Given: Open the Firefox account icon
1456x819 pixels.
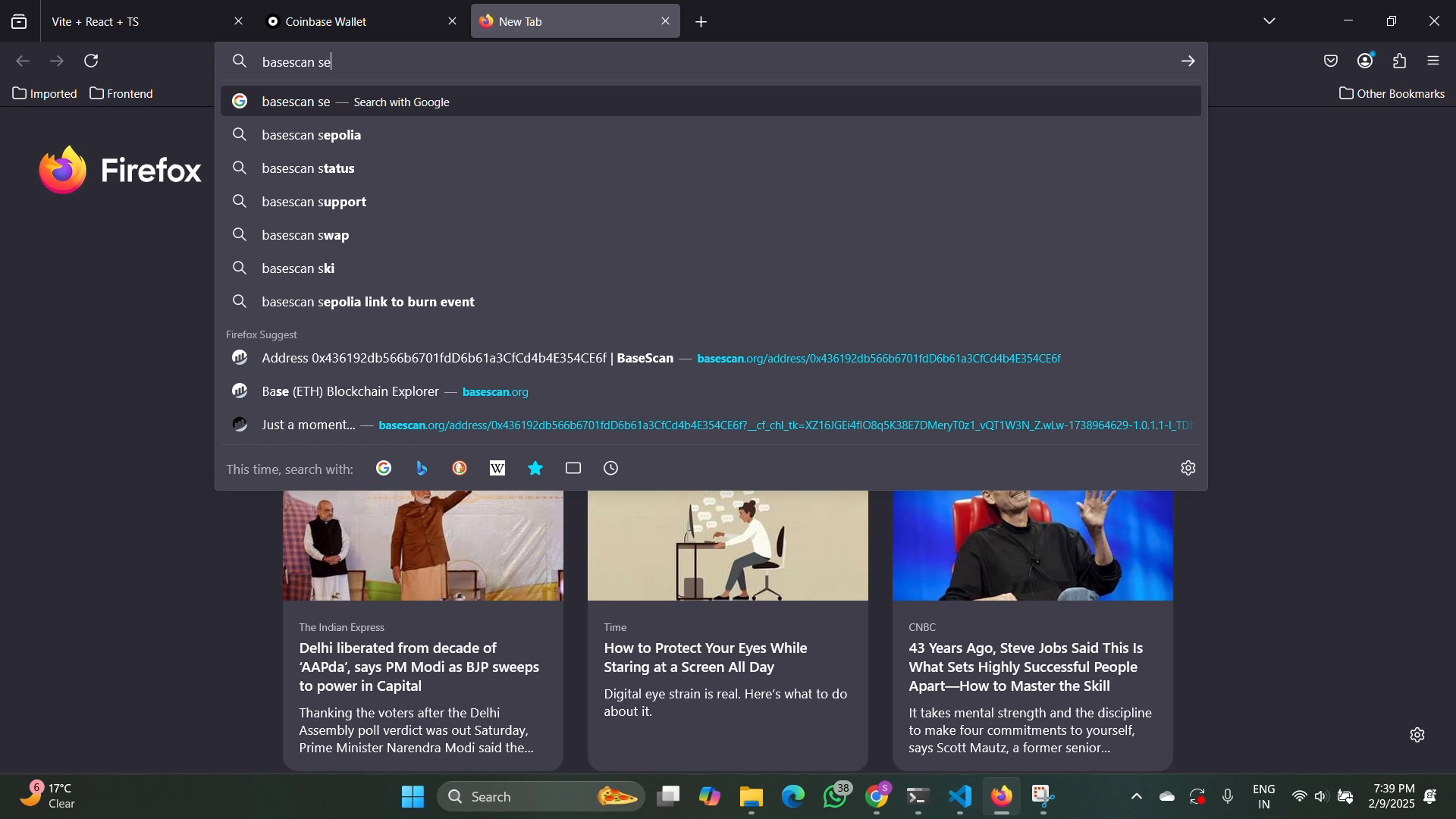Looking at the screenshot, I should 1366,61.
